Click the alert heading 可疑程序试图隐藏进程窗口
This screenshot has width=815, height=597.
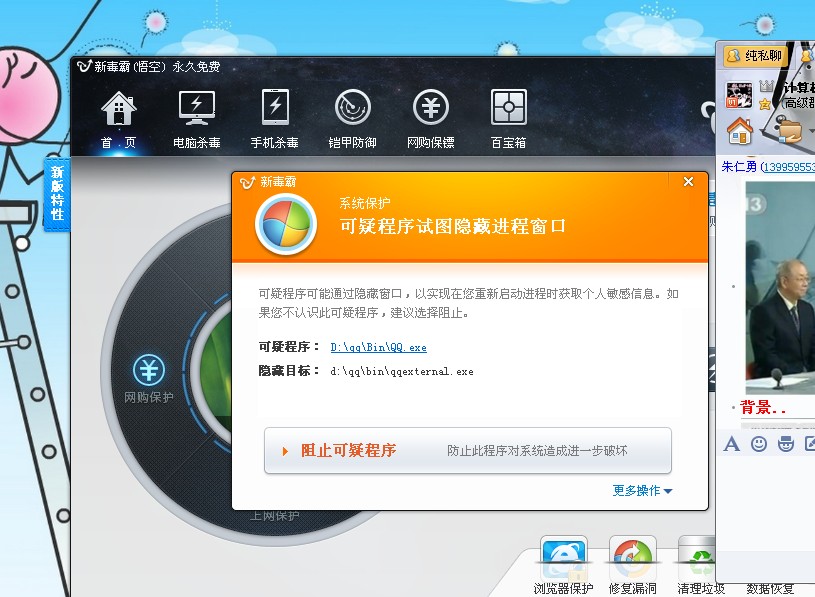tap(452, 226)
